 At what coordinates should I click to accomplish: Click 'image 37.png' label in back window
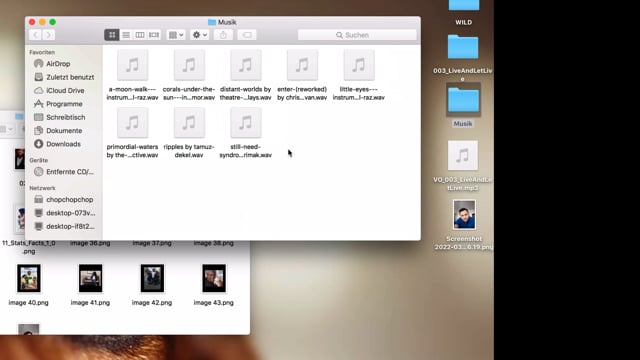[x=152, y=243]
